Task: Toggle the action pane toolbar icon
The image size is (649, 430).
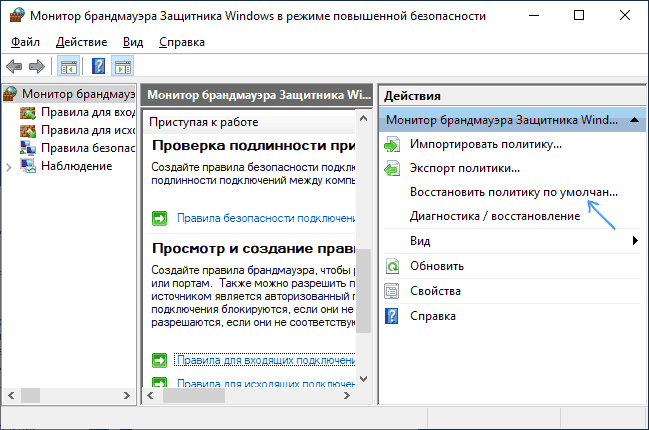Action: coord(123,67)
